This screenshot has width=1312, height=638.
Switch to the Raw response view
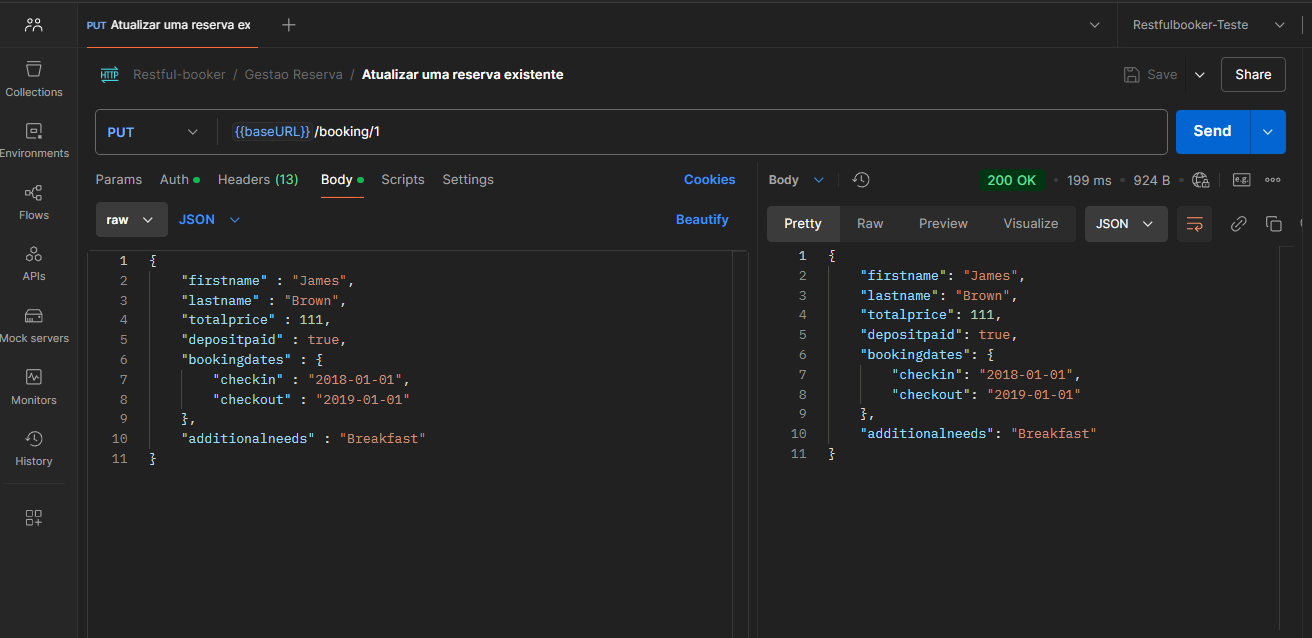click(870, 224)
